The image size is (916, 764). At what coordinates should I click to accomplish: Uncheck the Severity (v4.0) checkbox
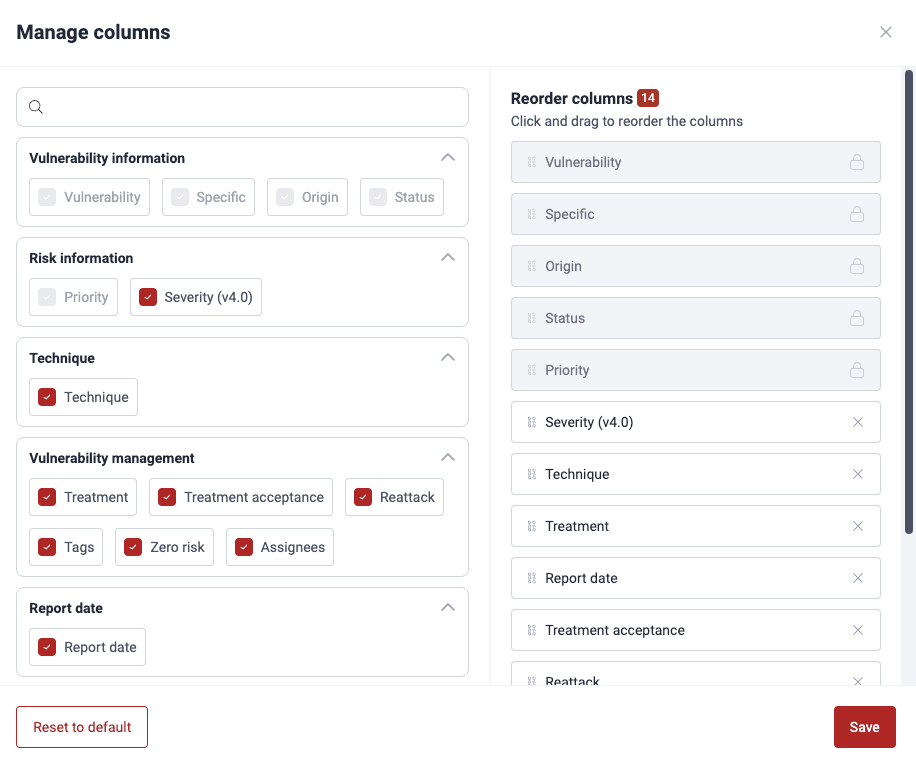point(149,296)
